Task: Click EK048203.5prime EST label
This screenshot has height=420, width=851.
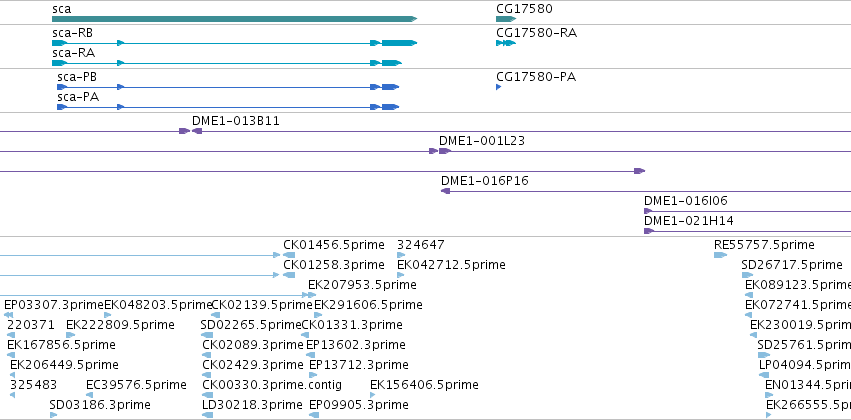Action: pos(157,305)
